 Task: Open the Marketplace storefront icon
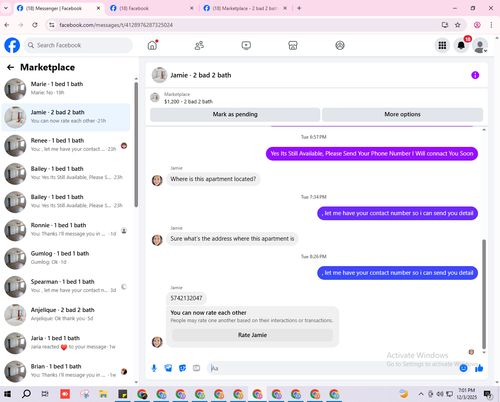point(293,45)
